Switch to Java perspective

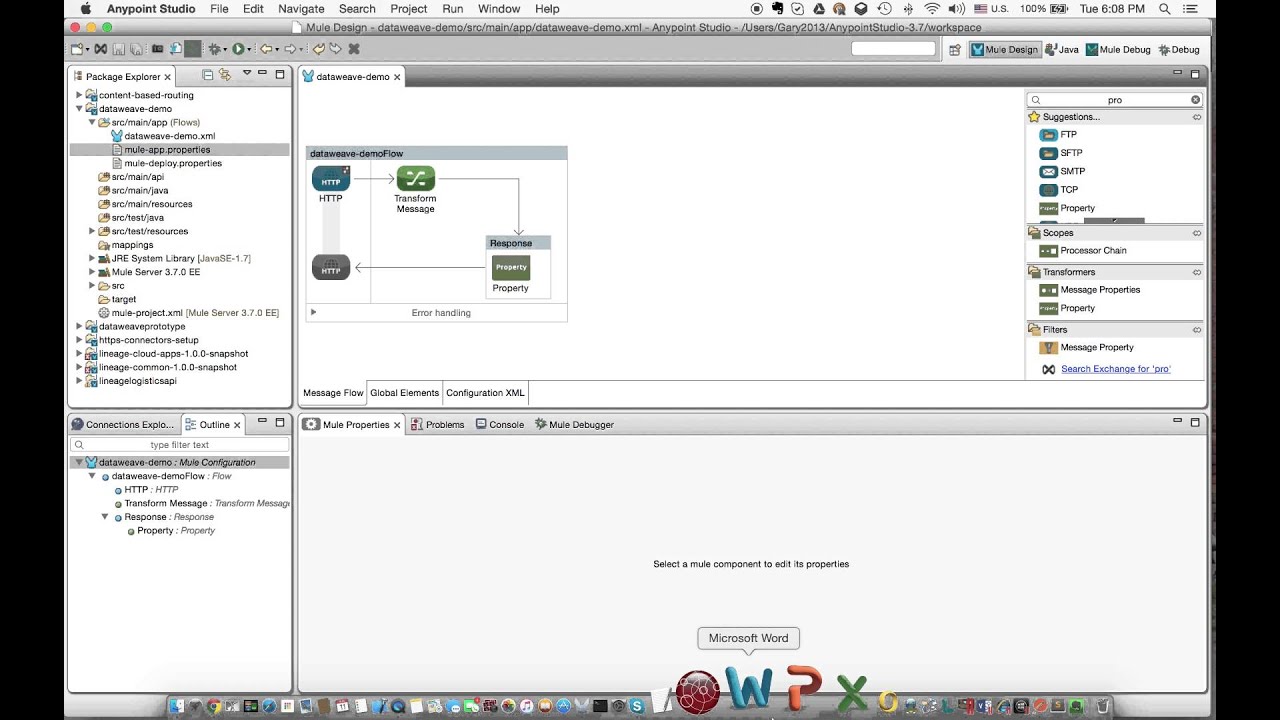[x=1062, y=49]
